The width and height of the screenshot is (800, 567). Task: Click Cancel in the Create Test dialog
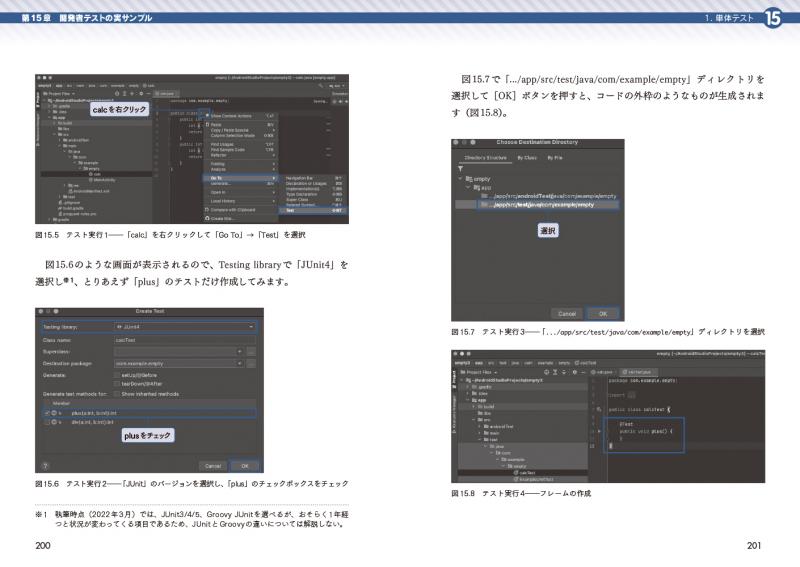(x=213, y=466)
